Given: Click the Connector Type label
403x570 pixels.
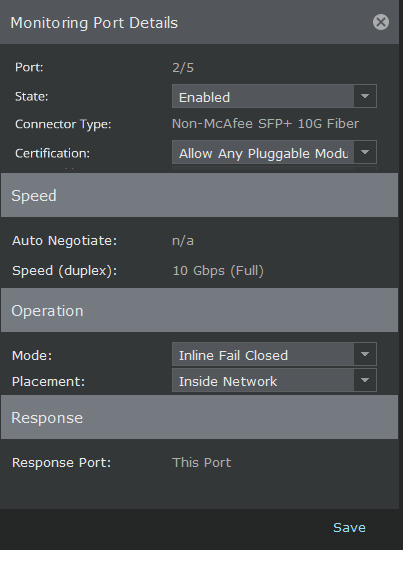Looking at the screenshot, I should [x=63, y=124].
